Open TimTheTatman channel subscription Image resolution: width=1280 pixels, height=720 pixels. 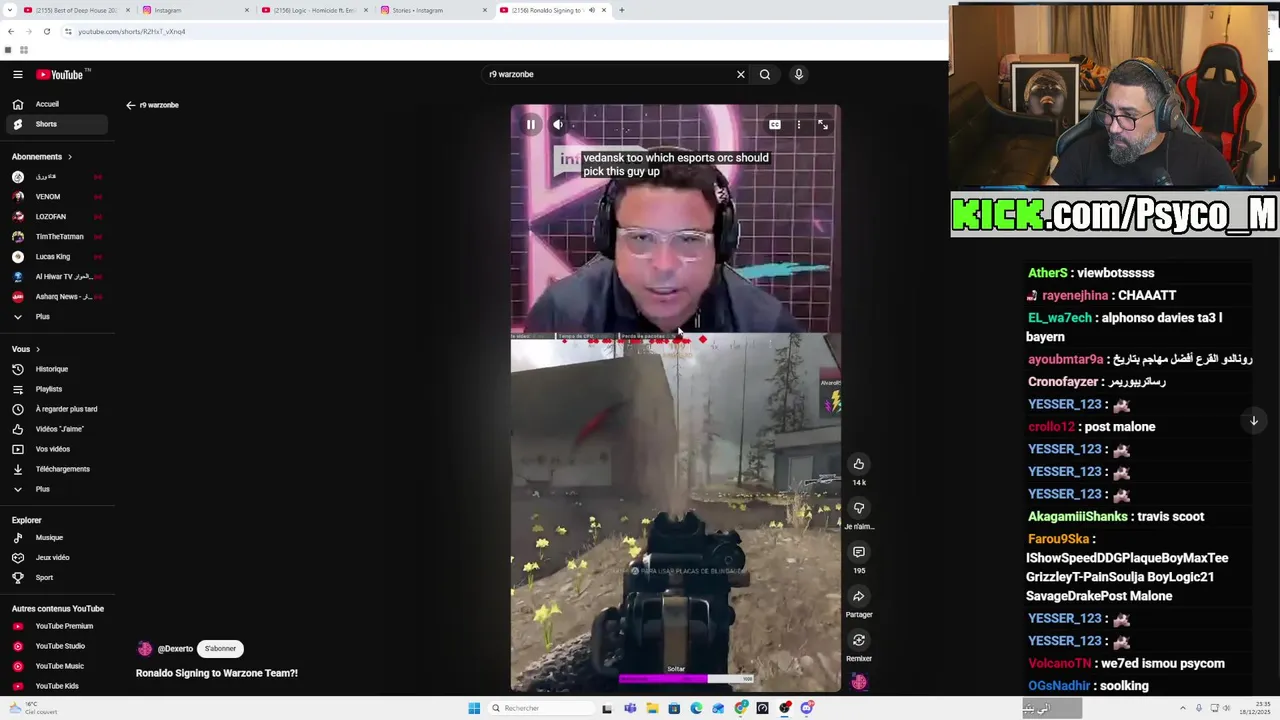[56, 237]
